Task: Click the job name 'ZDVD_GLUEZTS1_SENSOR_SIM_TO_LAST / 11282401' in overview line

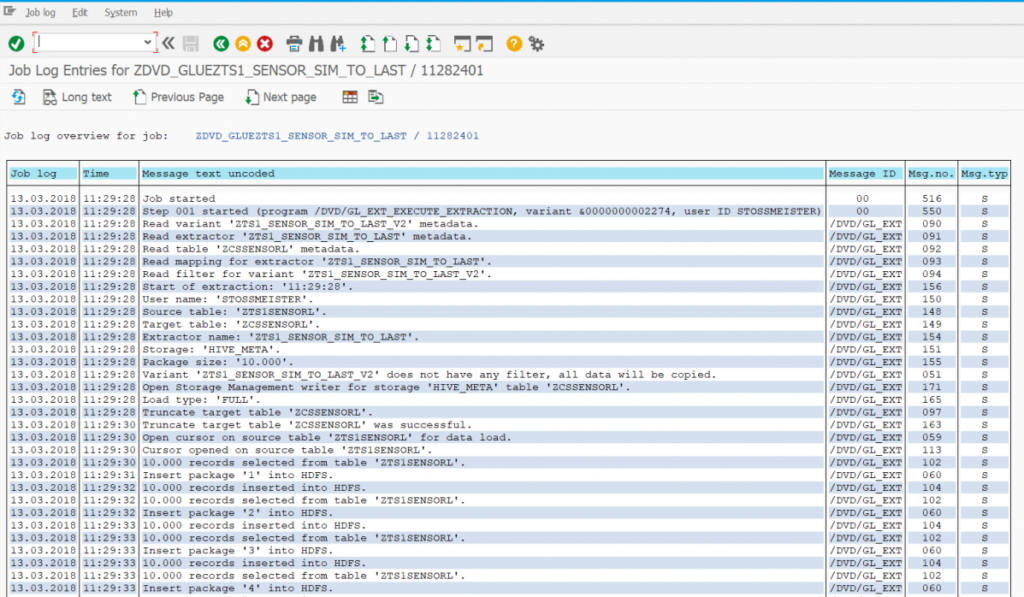Action: [337, 136]
